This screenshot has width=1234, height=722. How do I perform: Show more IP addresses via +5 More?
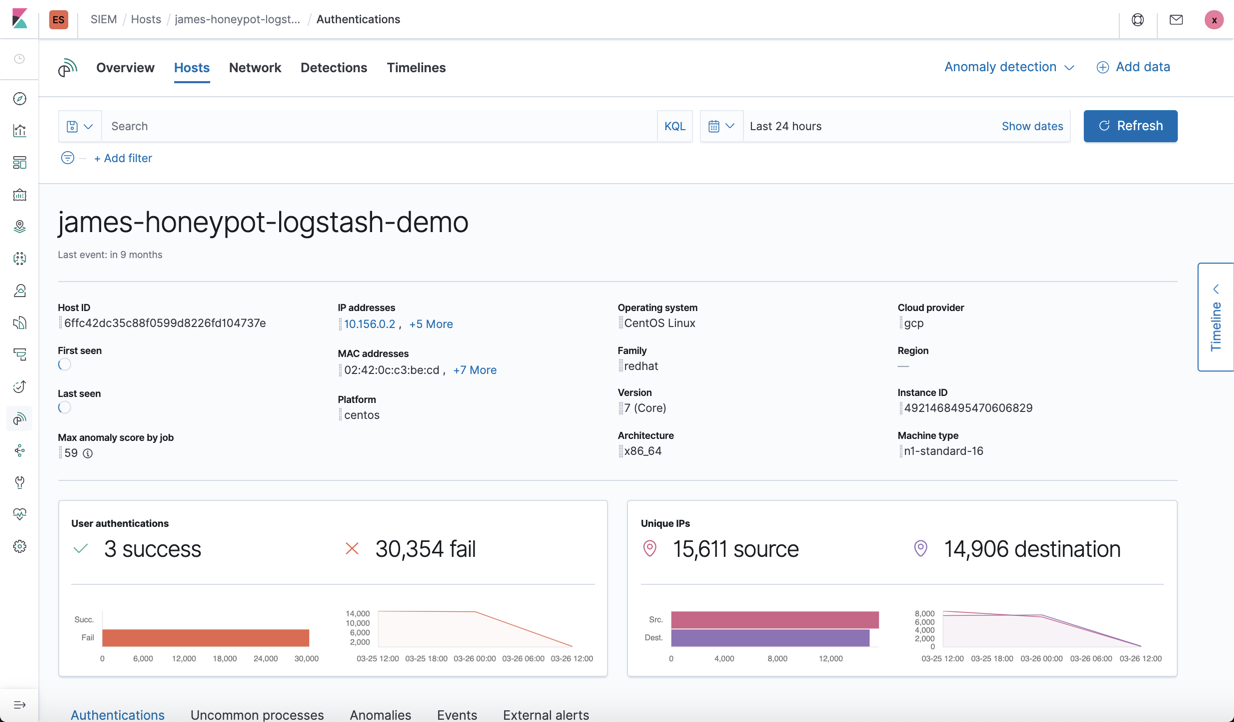coord(431,324)
